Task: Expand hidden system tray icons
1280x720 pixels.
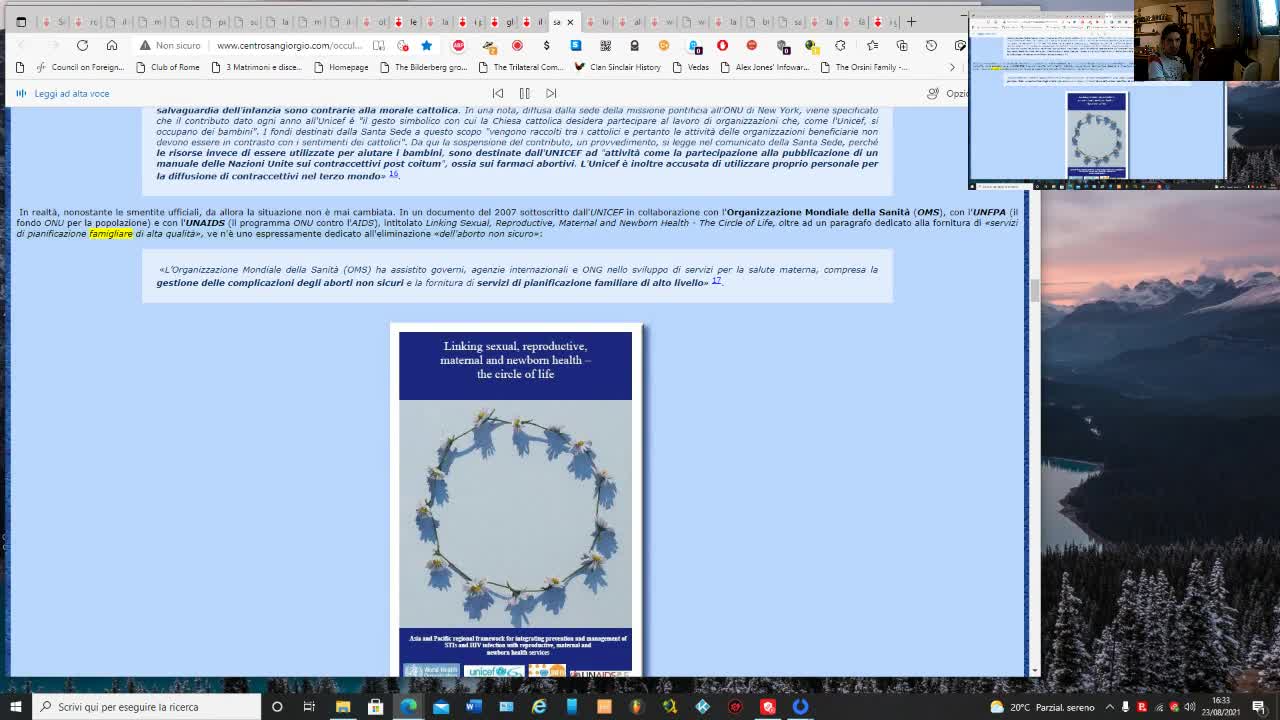Action: click(x=1109, y=707)
